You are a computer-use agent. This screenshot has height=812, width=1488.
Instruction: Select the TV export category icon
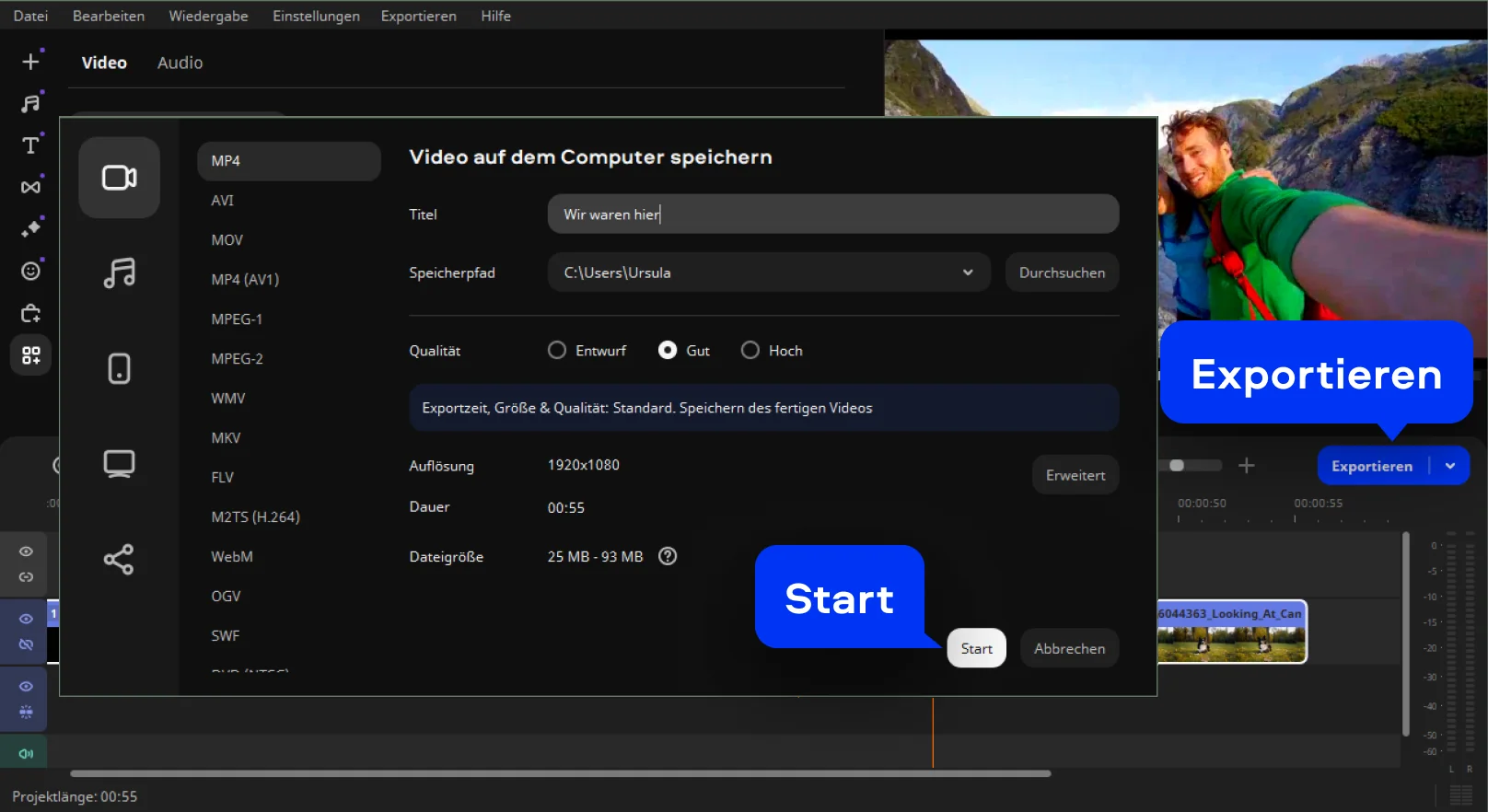(x=119, y=464)
